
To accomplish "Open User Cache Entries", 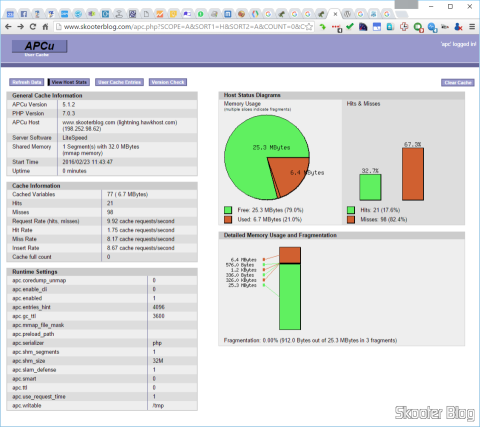I will click(x=119, y=82).
